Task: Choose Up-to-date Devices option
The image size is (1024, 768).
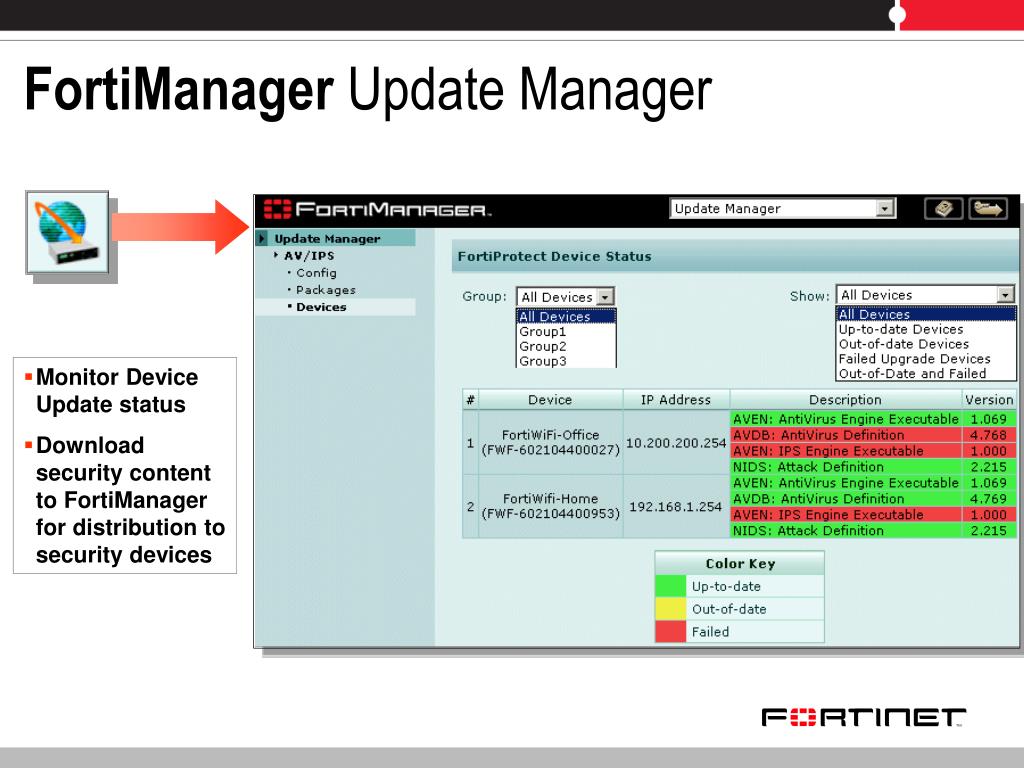Action: (x=926, y=329)
